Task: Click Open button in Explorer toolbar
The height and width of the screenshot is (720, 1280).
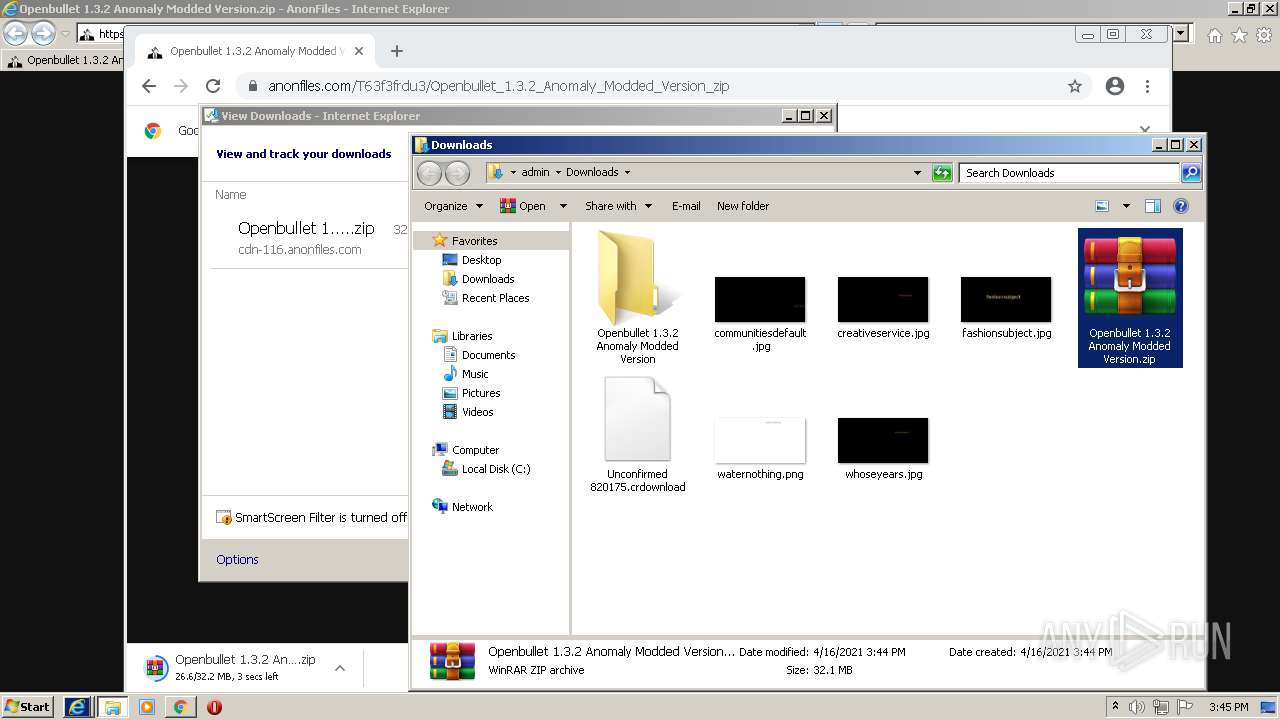Action: (523, 206)
